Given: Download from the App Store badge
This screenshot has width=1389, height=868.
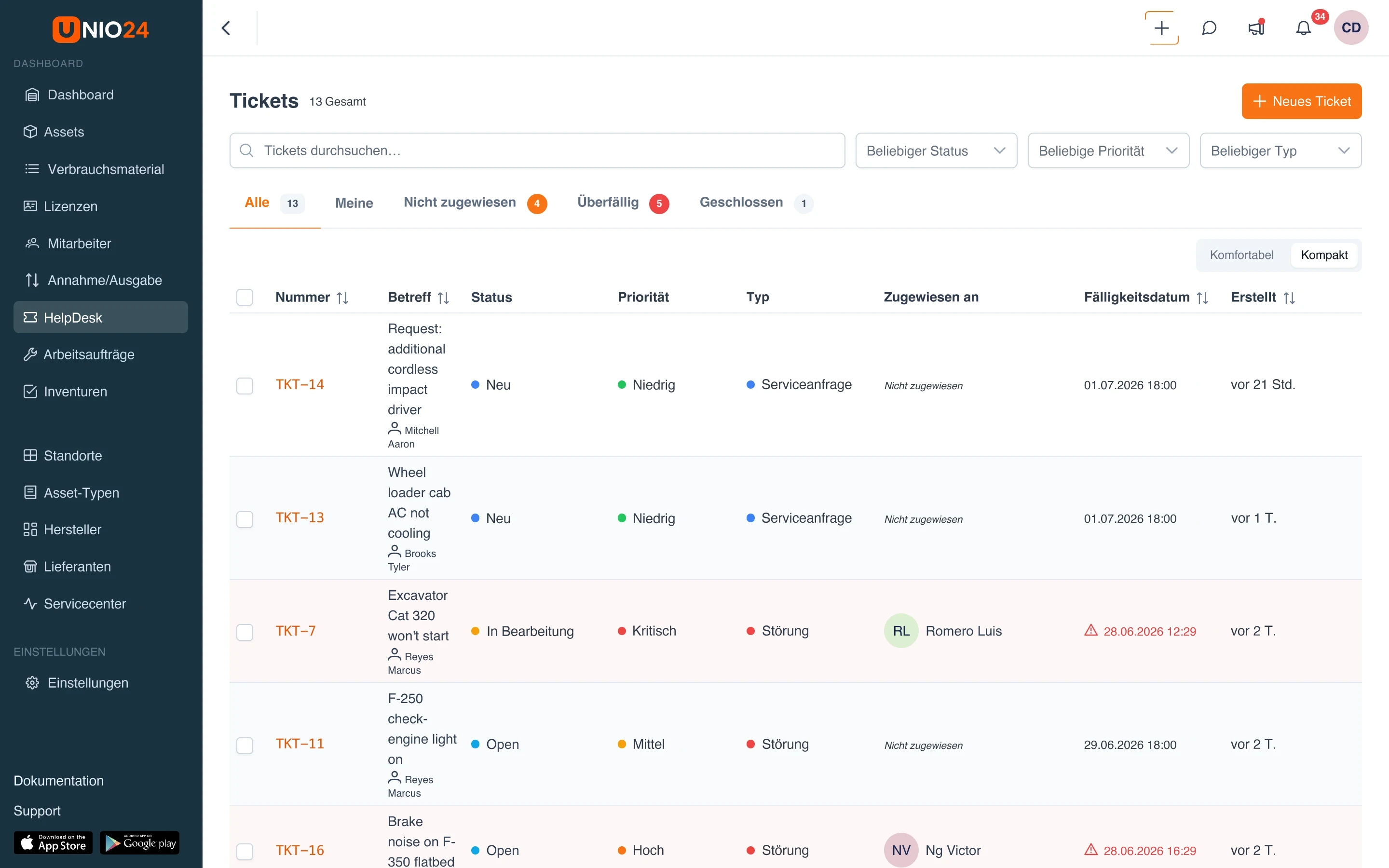Looking at the screenshot, I should click(x=53, y=843).
